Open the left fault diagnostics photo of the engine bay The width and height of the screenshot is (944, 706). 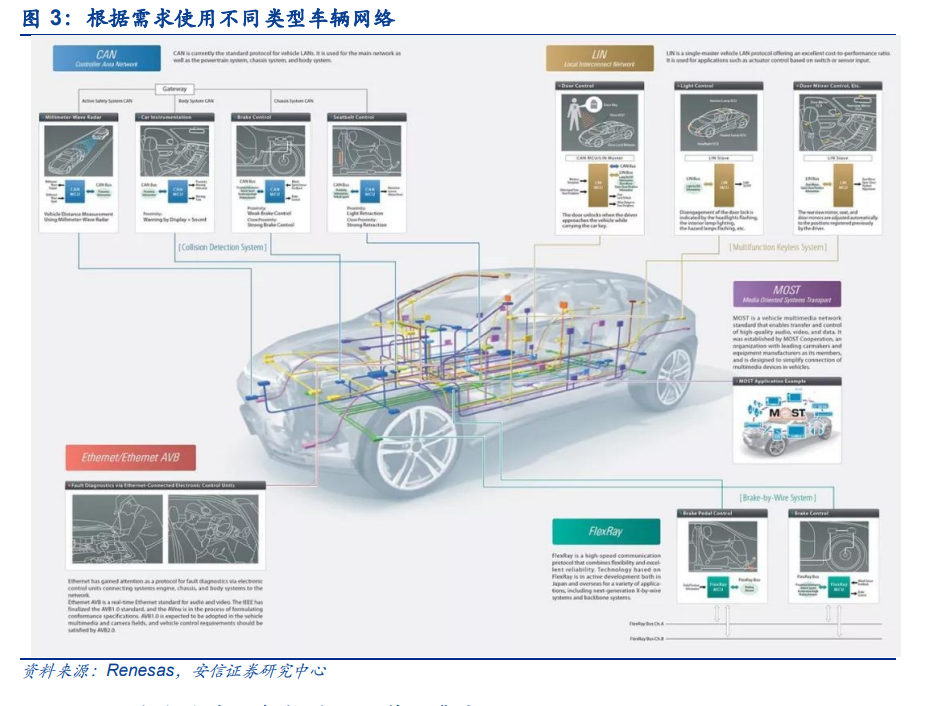117,529
